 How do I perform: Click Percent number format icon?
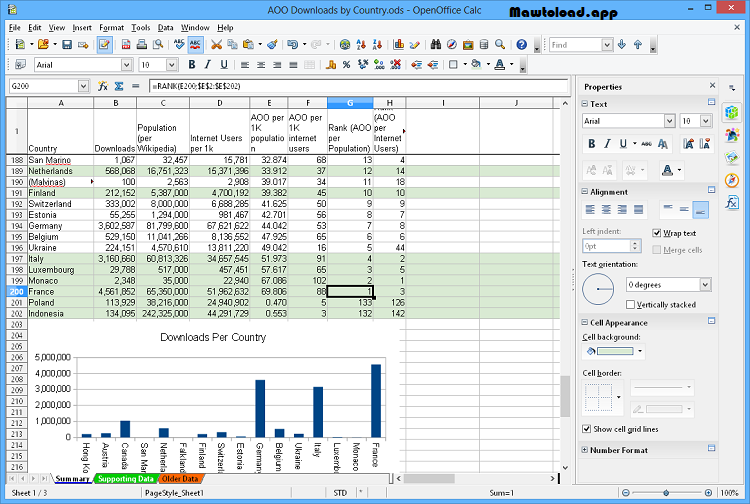click(346, 65)
